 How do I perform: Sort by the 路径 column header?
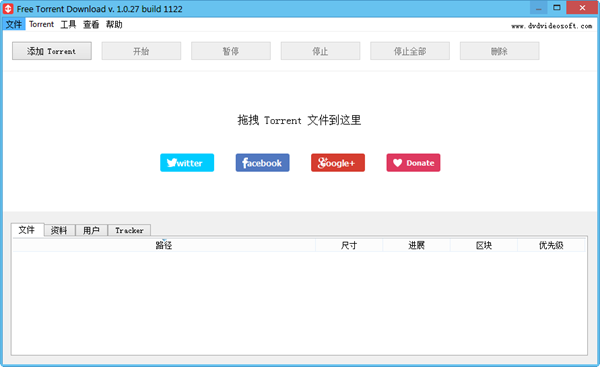pyautogui.click(x=164, y=245)
